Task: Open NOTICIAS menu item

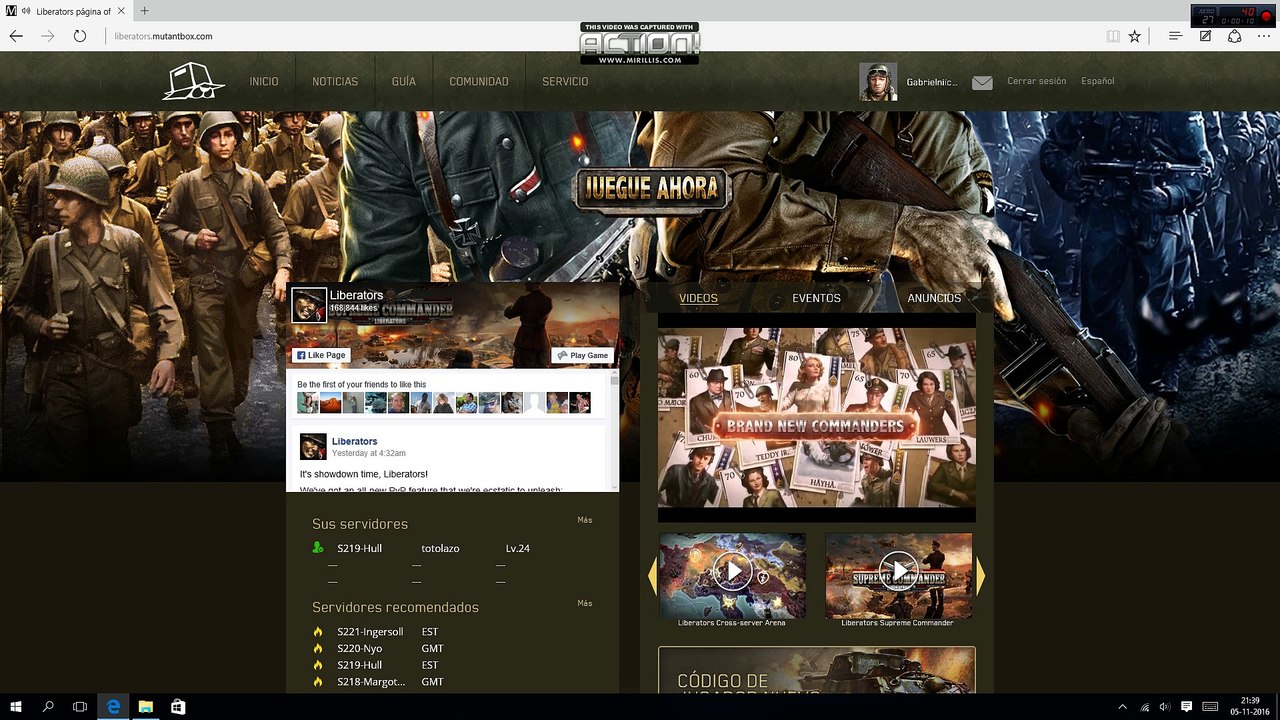Action: [335, 82]
